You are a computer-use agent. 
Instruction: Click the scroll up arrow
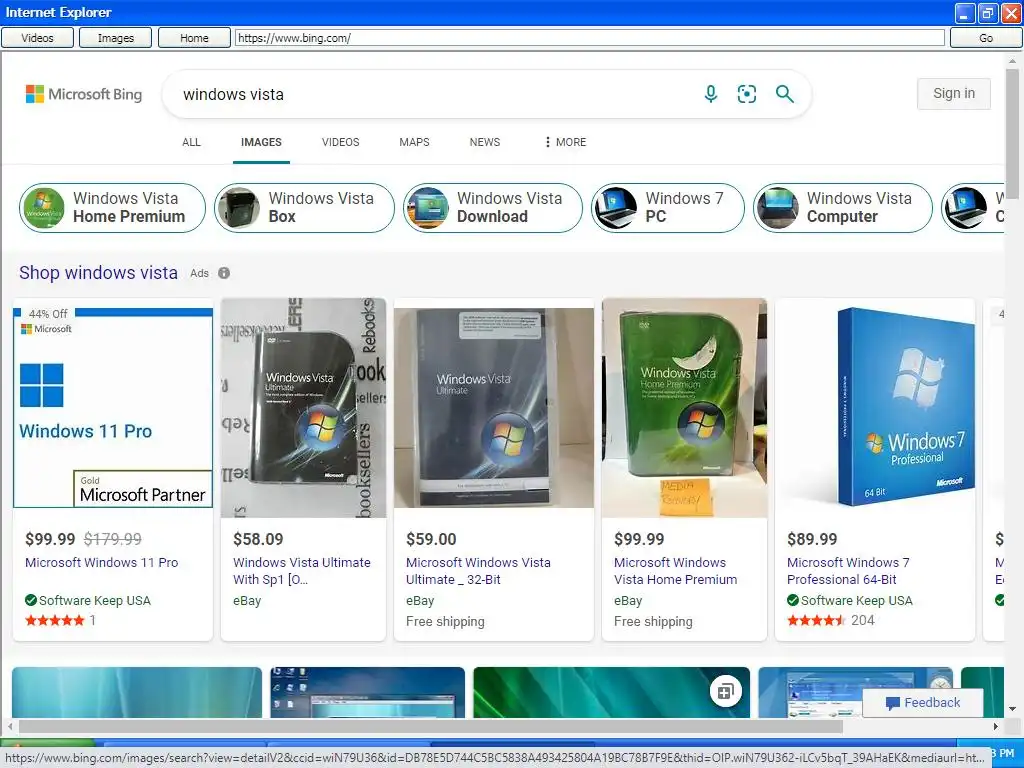pyautogui.click(x=1012, y=60)
